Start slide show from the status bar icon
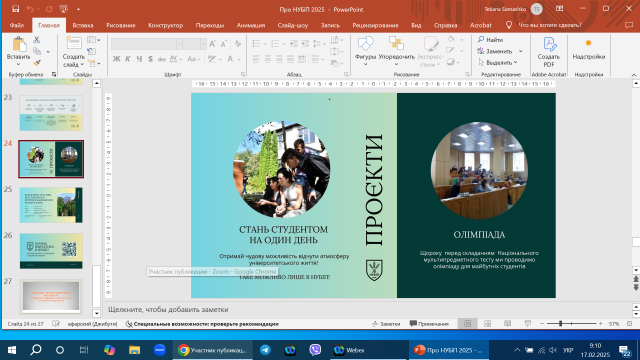Image resolution: width=640 pixels, height=360 pixels. [x=528, y=324]
